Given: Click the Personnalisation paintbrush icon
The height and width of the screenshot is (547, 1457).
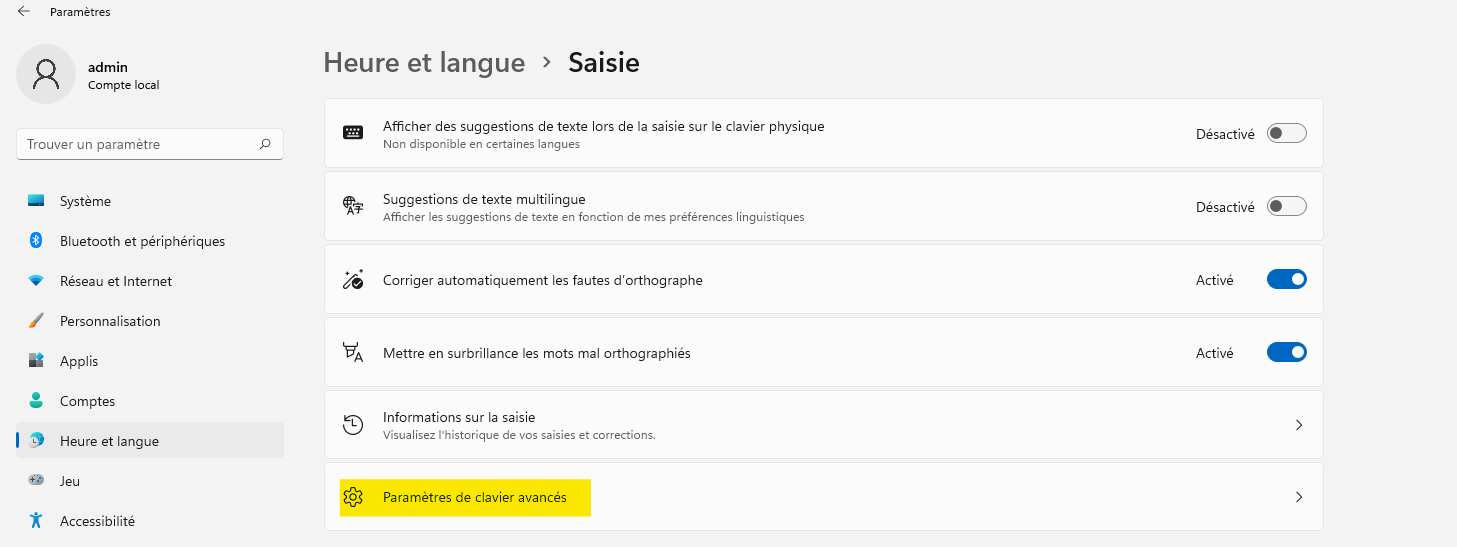Looking at the screenshot, I should (36, 321).
